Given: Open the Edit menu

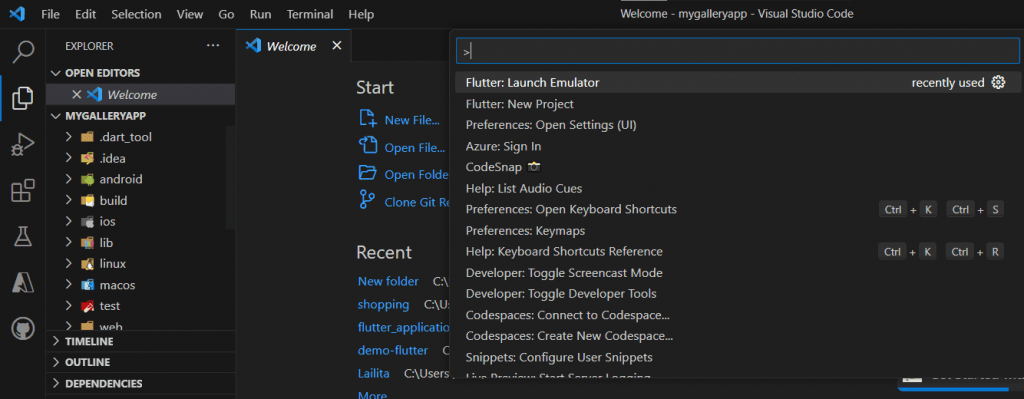Looking at the screenshot, I should point(85,14).
